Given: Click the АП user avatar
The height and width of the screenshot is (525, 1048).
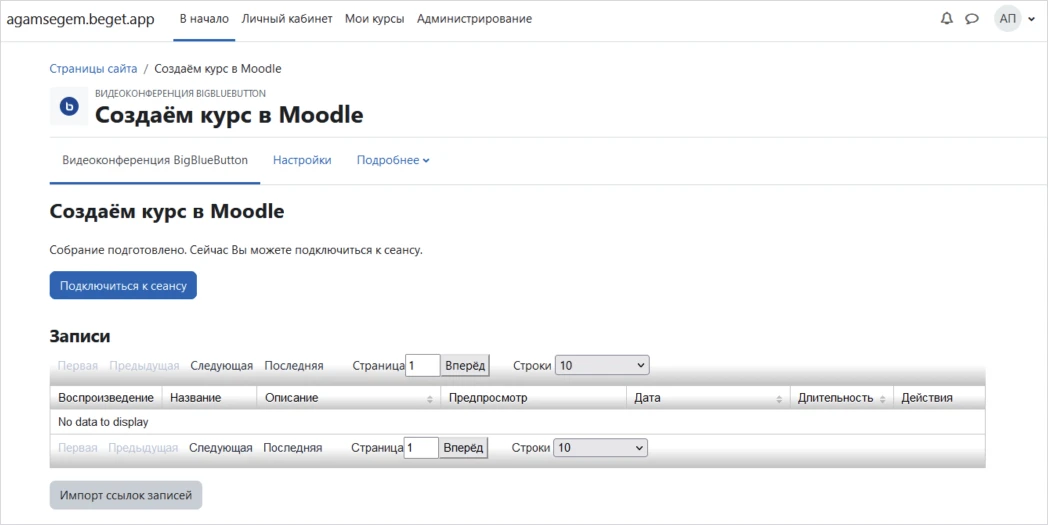Looking at the screenshot, I should (1007, 19).
